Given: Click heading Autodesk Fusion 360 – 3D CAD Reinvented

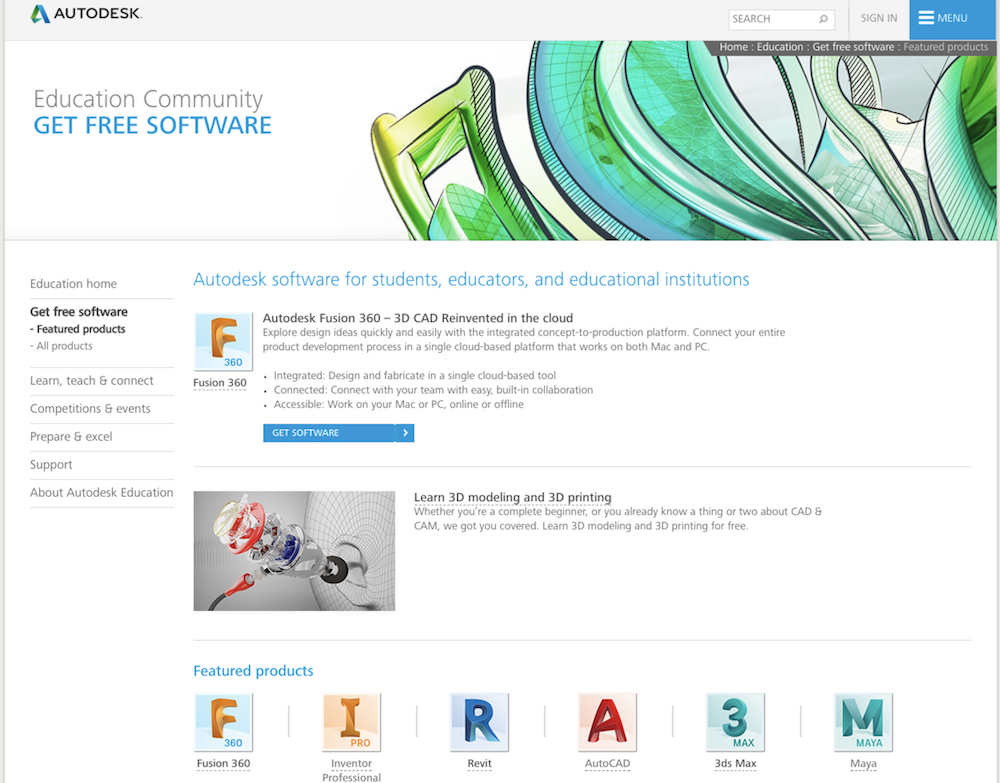Looking at the screenshot, I should [x=418, y=318].
